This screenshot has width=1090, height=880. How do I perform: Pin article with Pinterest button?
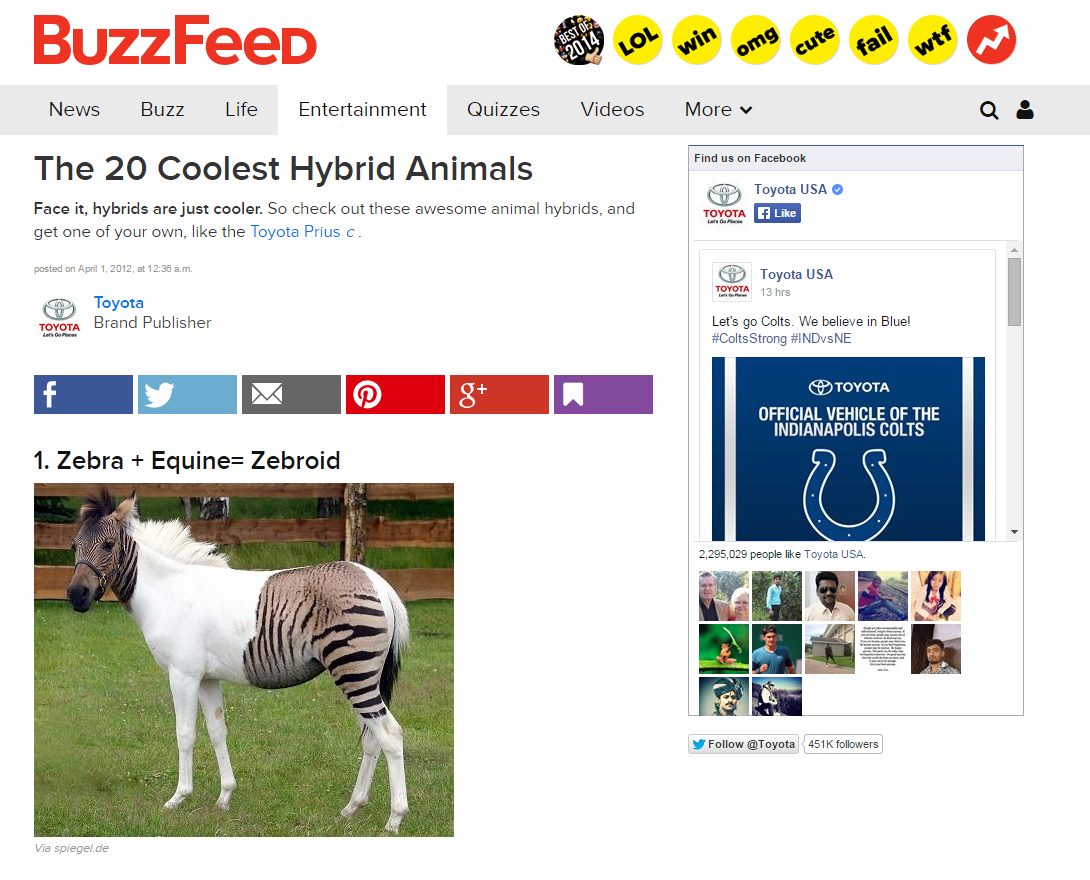click(395, 394)
